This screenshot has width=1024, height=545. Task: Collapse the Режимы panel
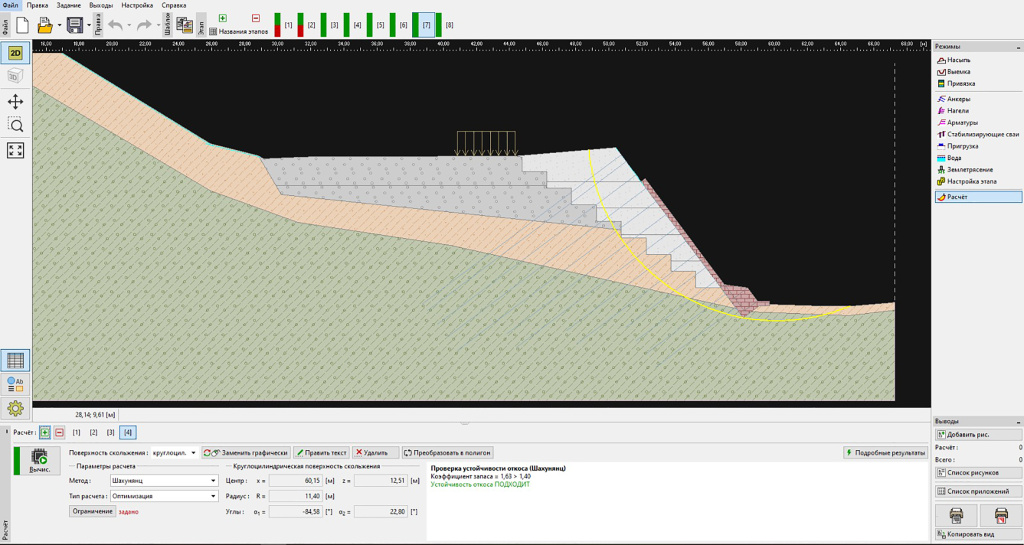click(1017, 47)
